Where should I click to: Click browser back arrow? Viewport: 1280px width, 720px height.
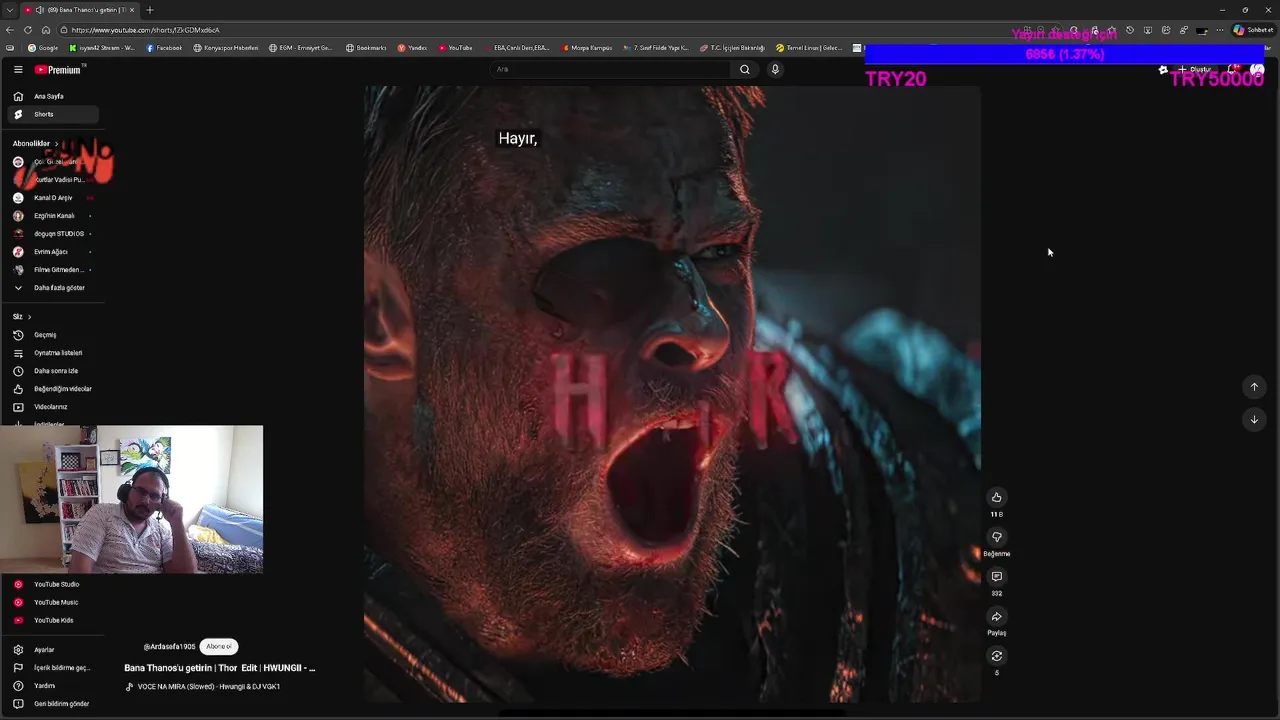[x=11, y=30]
